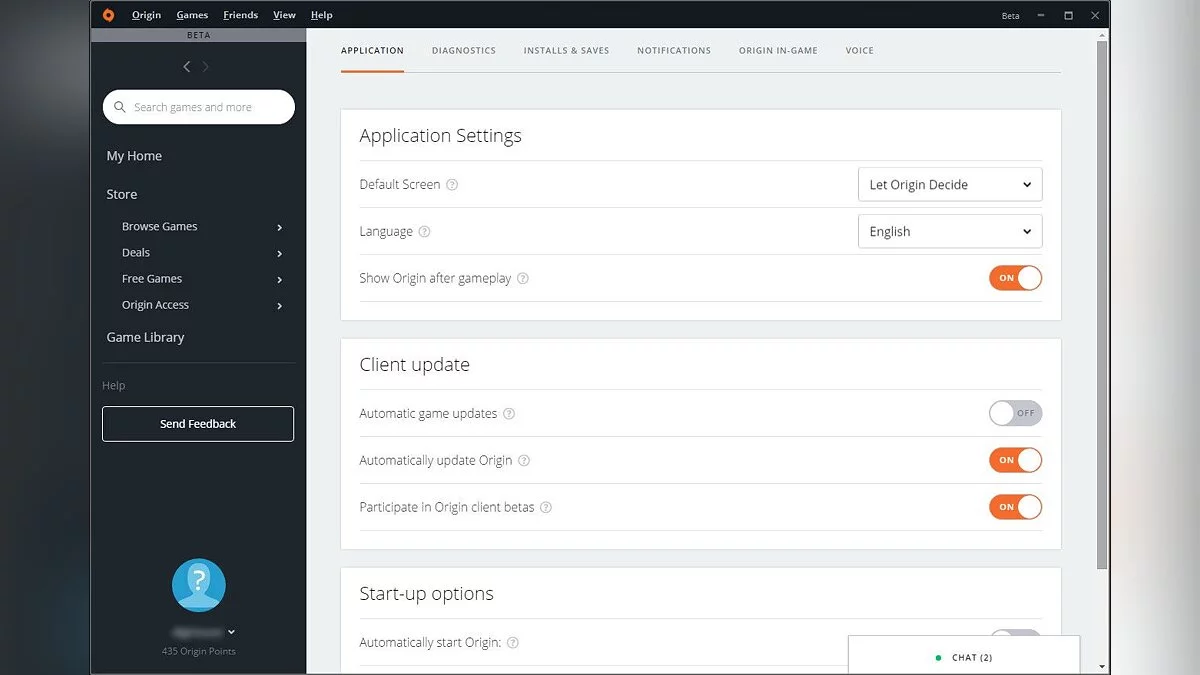Click help icon beside Language setting

click(424, 232)
